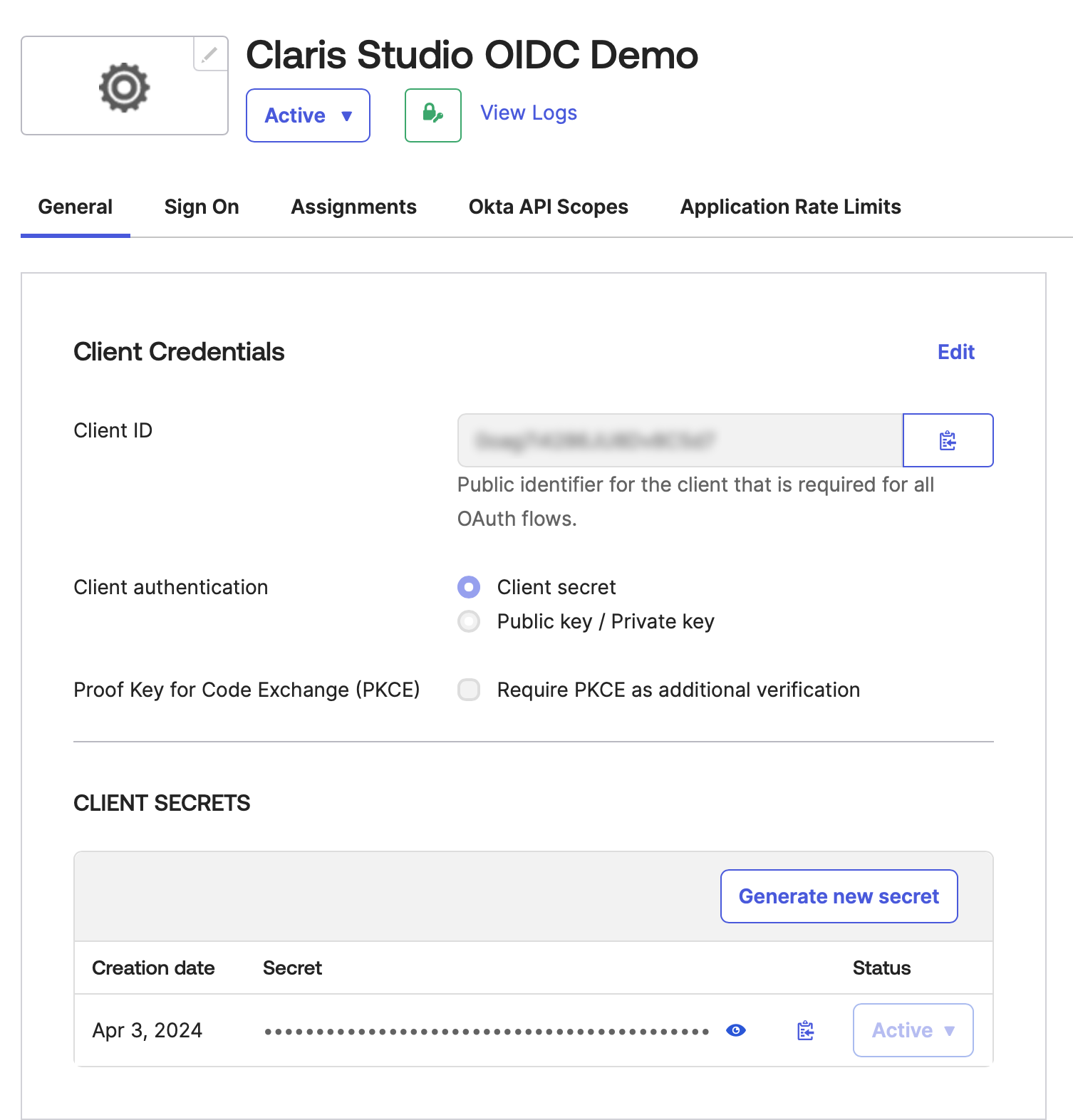Click Edit for Client Credentials
This screenshot has height=1120, width=1073.
(x=955, y=352)
